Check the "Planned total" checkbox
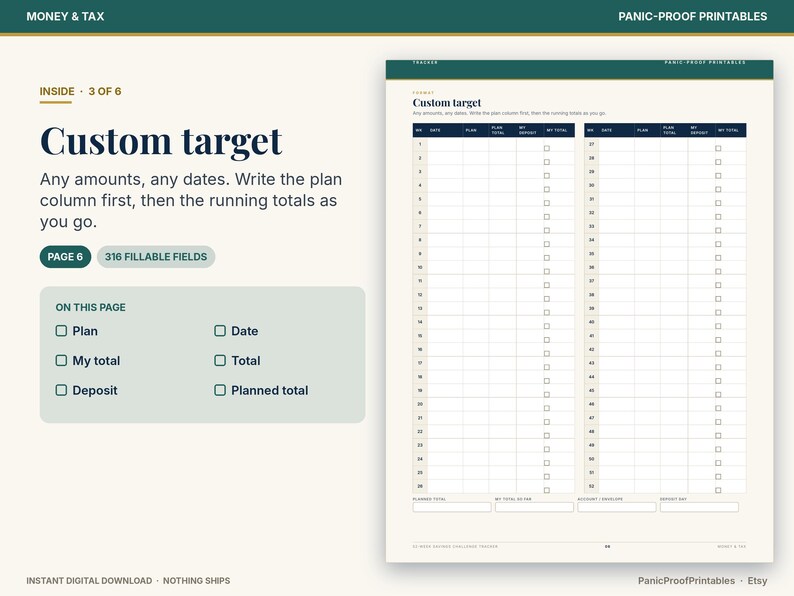 [x=220, y=390]
